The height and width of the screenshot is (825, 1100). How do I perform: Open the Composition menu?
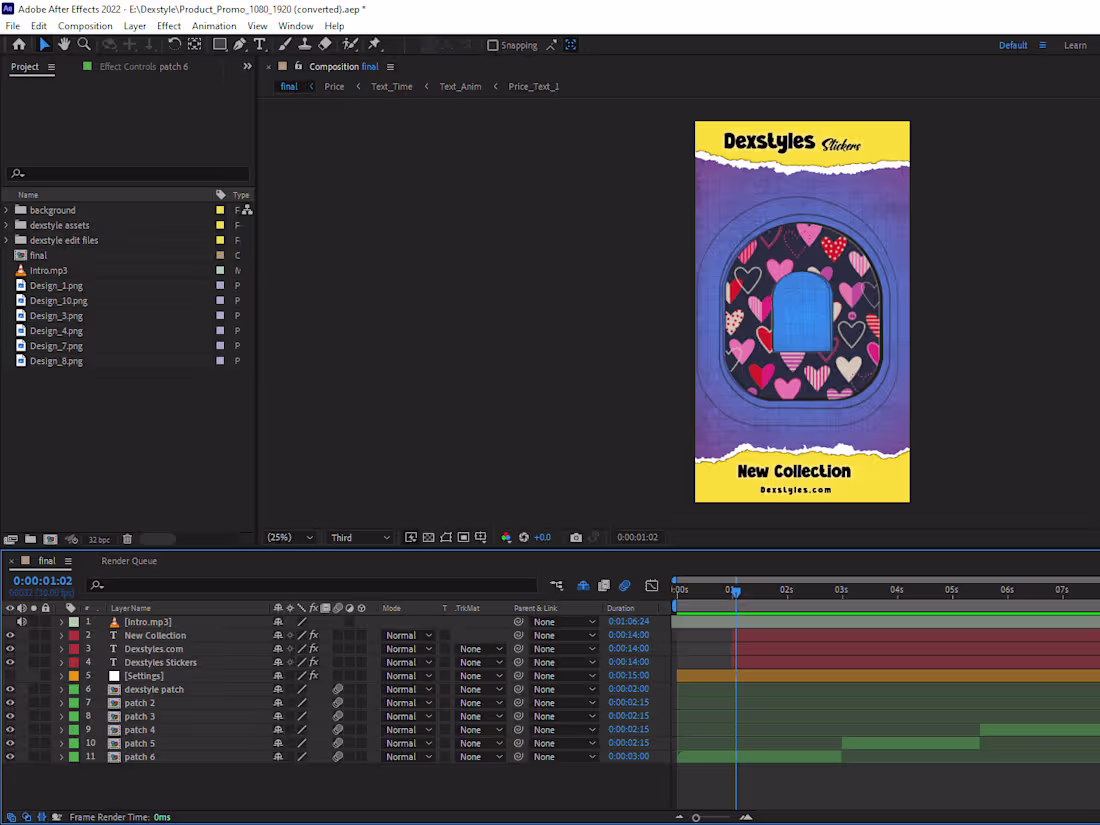85,26
